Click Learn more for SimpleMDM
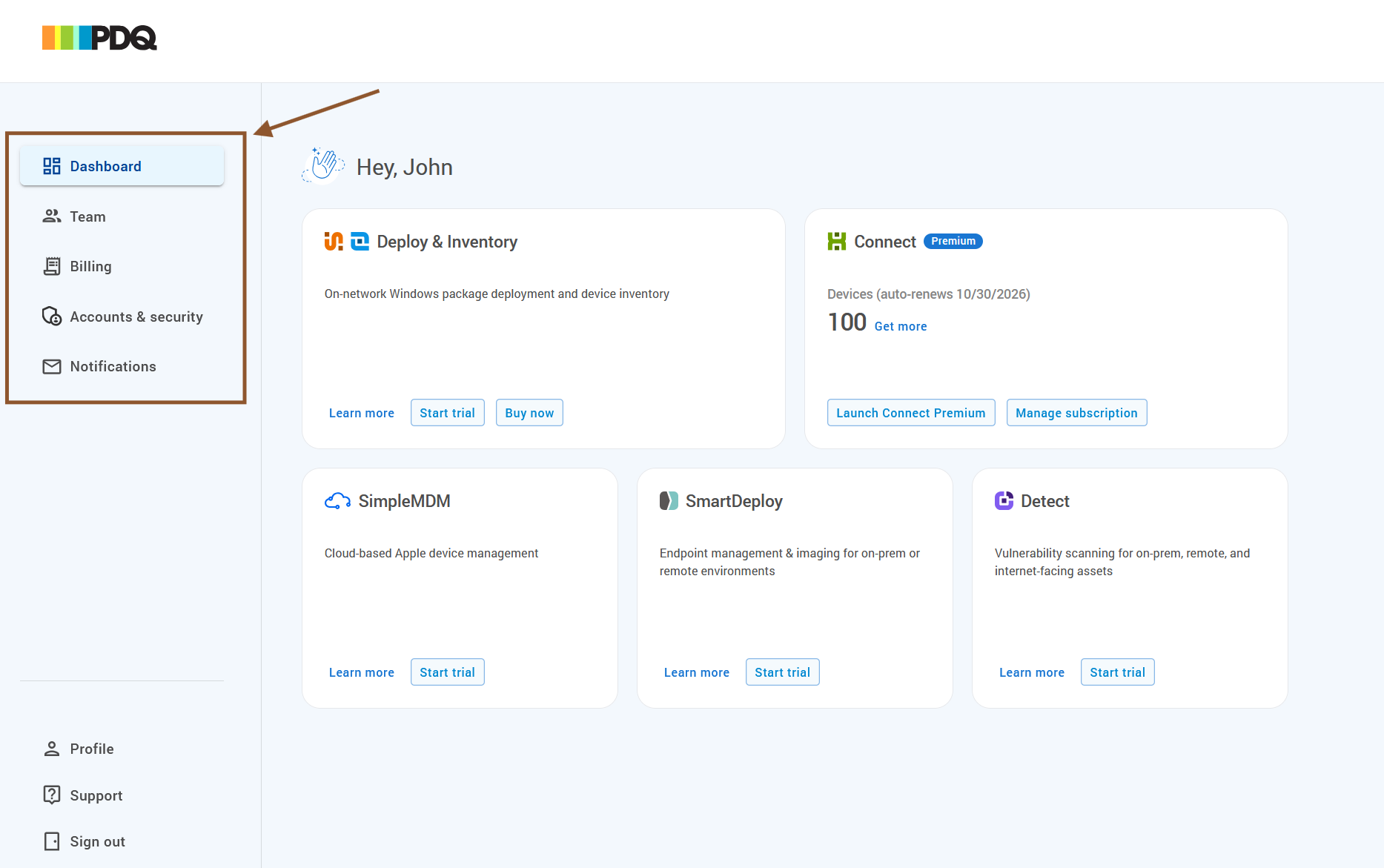1384x868 pixels. 362,672
